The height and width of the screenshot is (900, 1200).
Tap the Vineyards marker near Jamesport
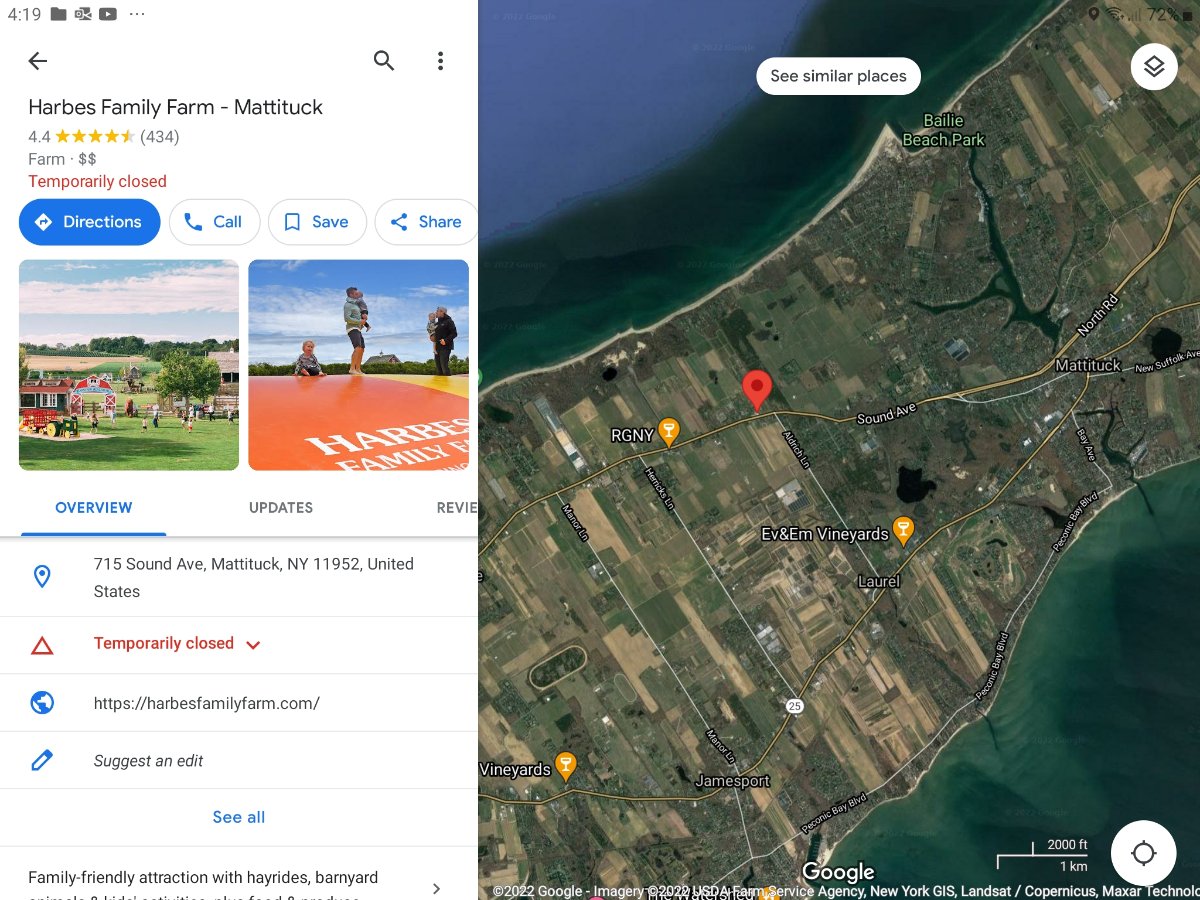(x=566, y=767)
